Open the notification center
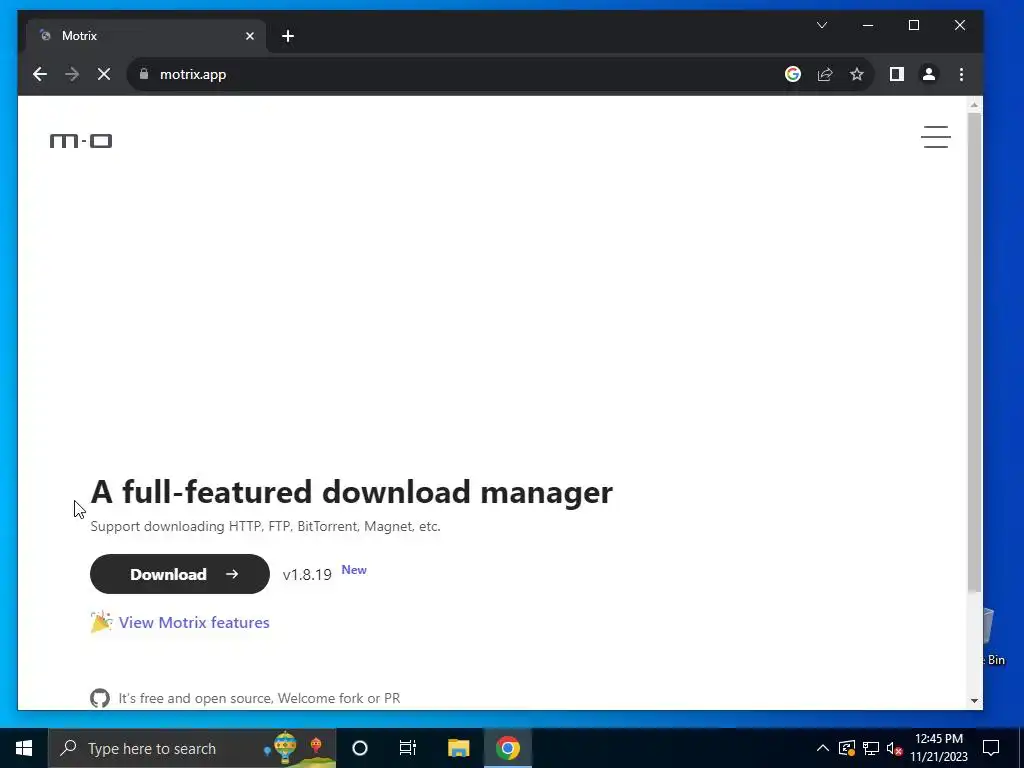 pyautogui.click(x=991, y=748)
